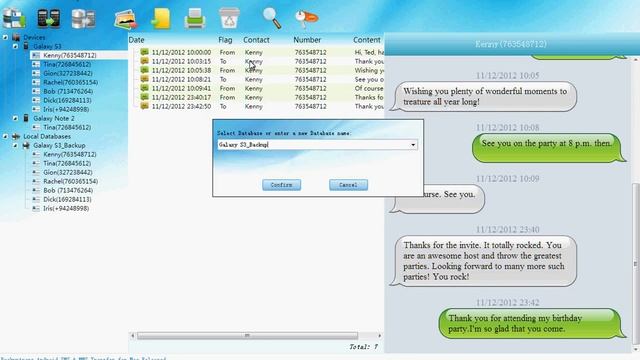
Task: Collapse the Galaxy S3_Backup node
Action: tap(15, 145)
